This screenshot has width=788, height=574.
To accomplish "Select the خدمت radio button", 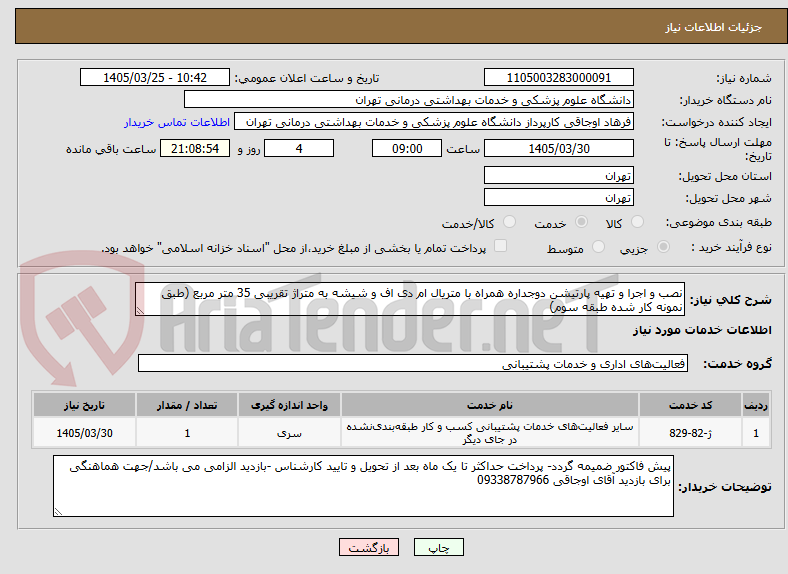I will (x=581, y=222).
